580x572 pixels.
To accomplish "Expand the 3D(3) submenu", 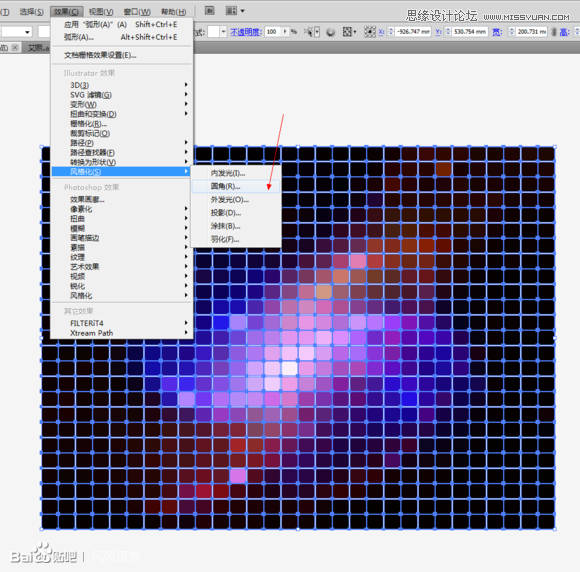I will coord(122,85).
